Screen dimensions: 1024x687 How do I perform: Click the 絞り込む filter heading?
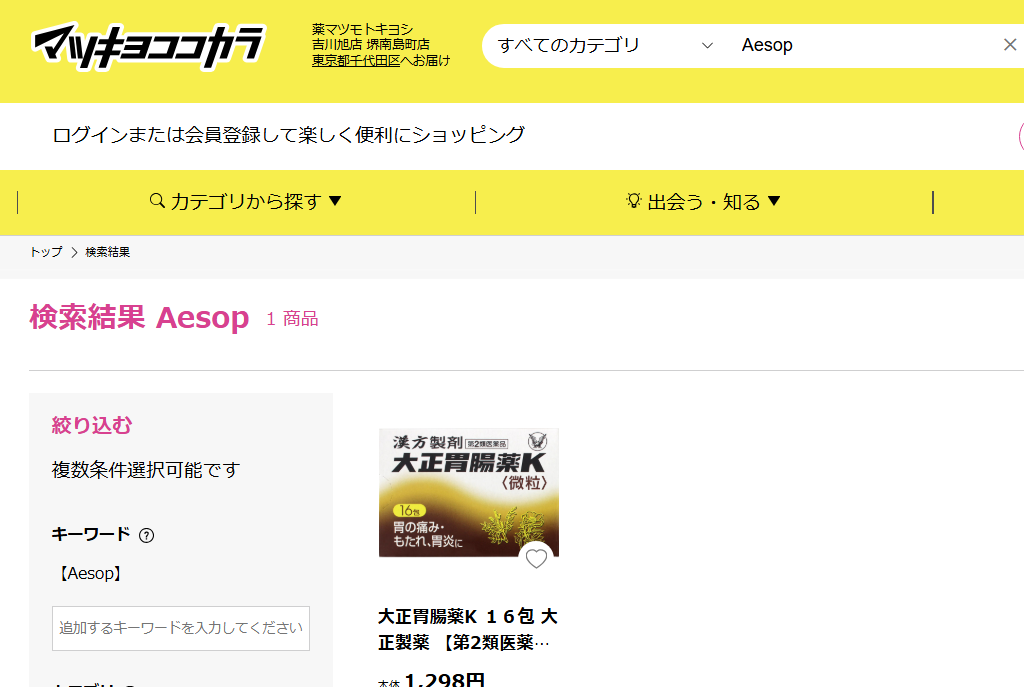(x=92, y=426)
